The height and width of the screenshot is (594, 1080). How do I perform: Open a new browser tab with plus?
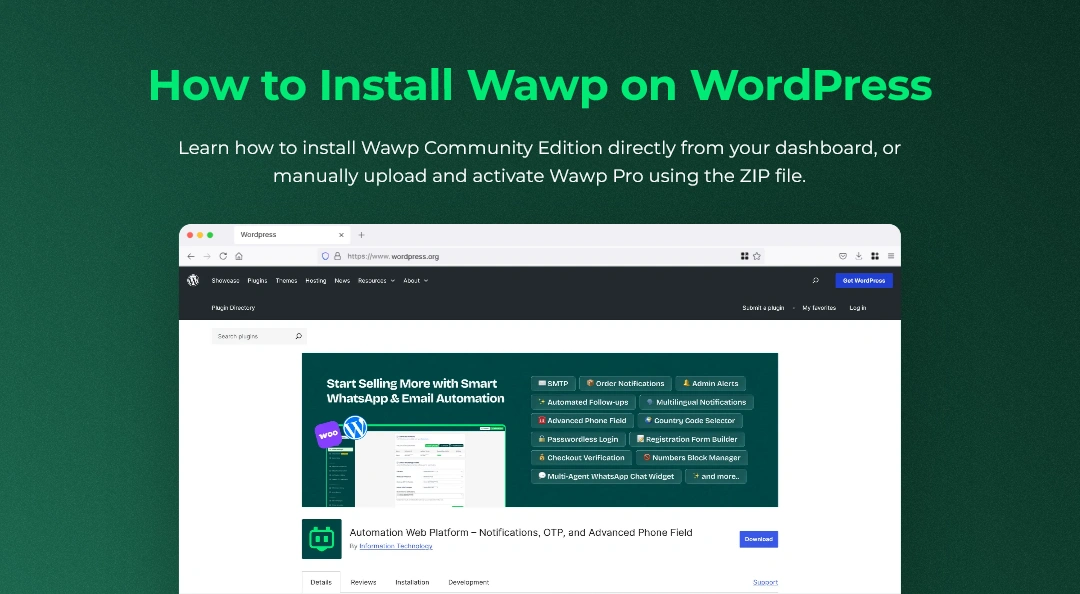pos(361,235)
